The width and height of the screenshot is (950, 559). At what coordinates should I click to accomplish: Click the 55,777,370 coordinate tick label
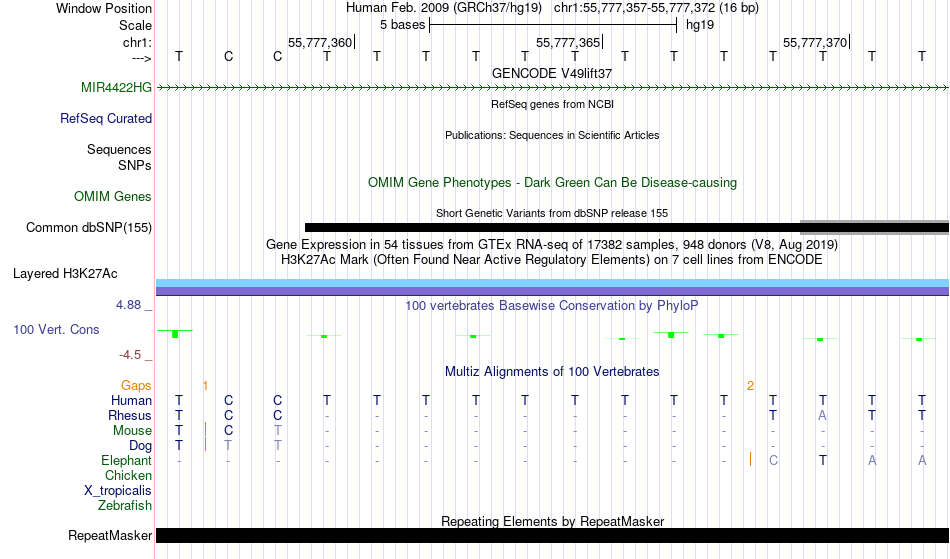tap(815, 42)
